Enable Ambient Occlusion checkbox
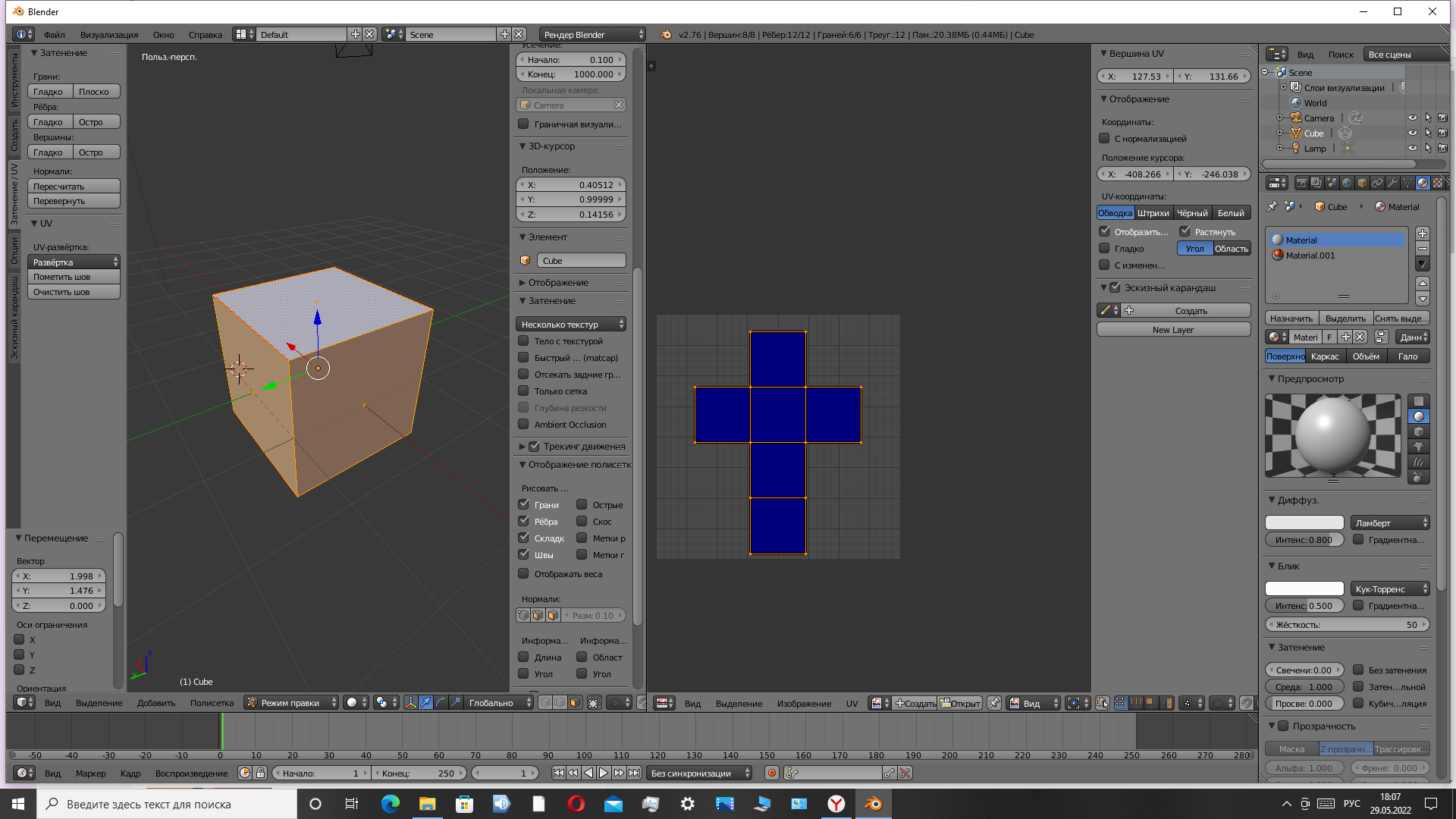This screenshot has height=819, width=1456. point(523,425)
